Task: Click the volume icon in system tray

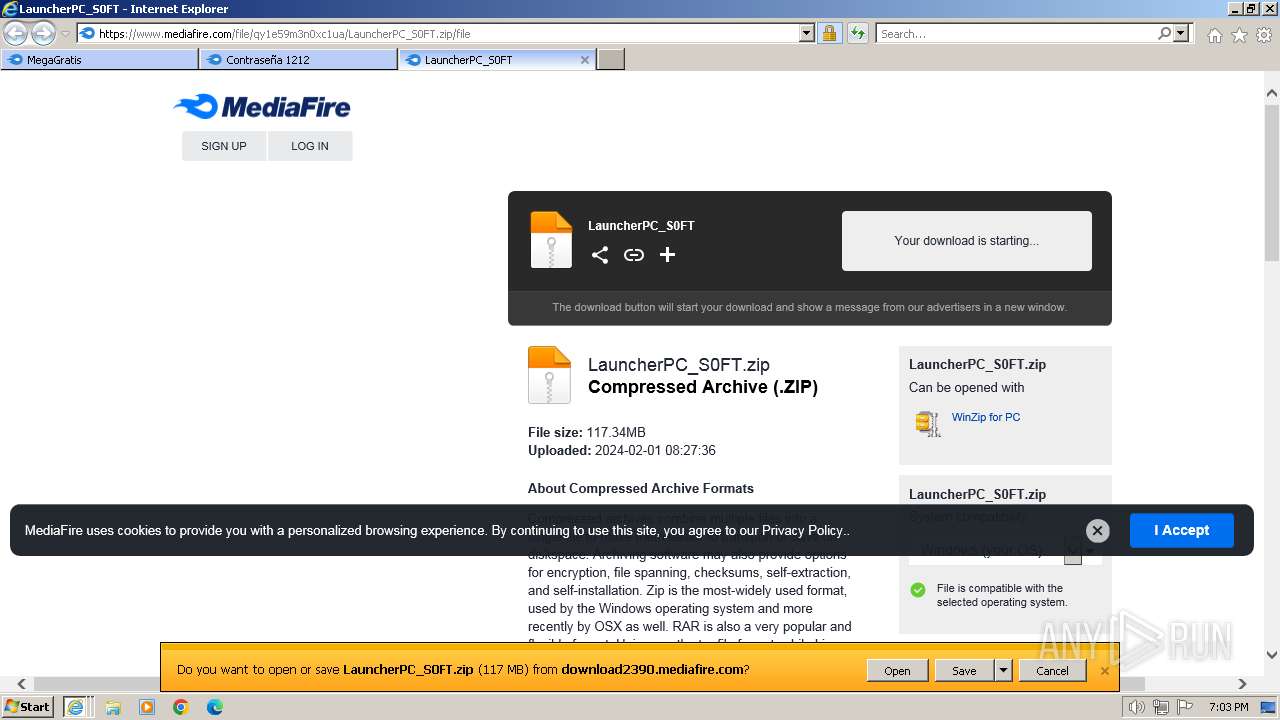Action: (1136, 707)
